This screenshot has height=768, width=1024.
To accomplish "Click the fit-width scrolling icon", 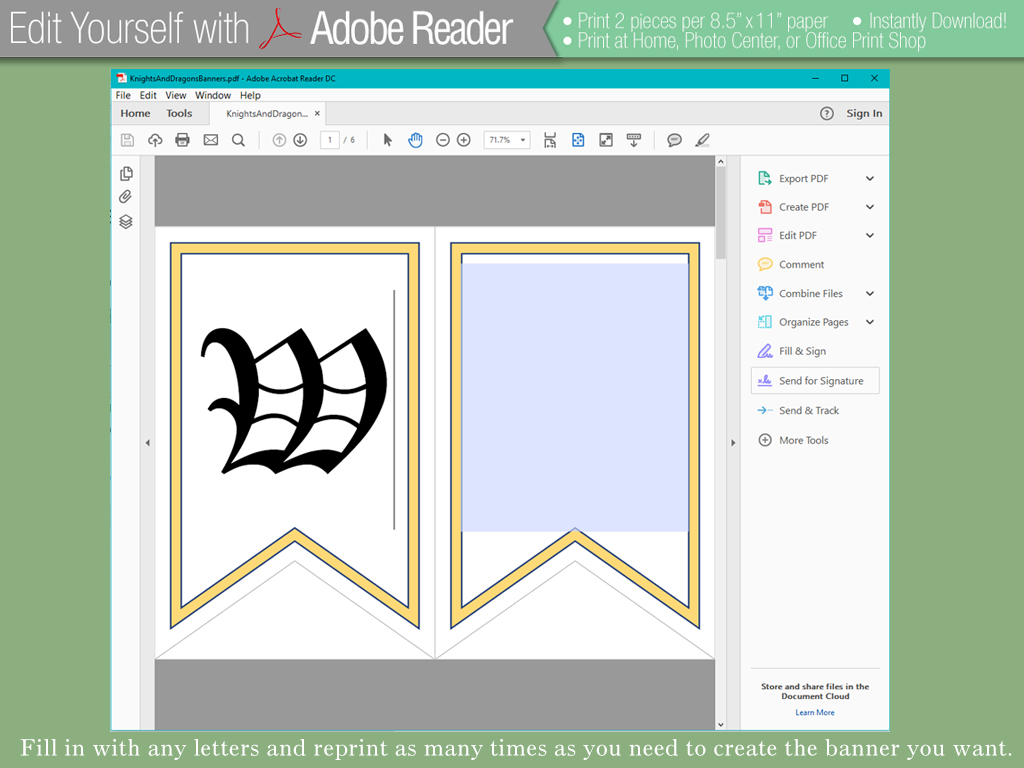I will pos(550,140).
